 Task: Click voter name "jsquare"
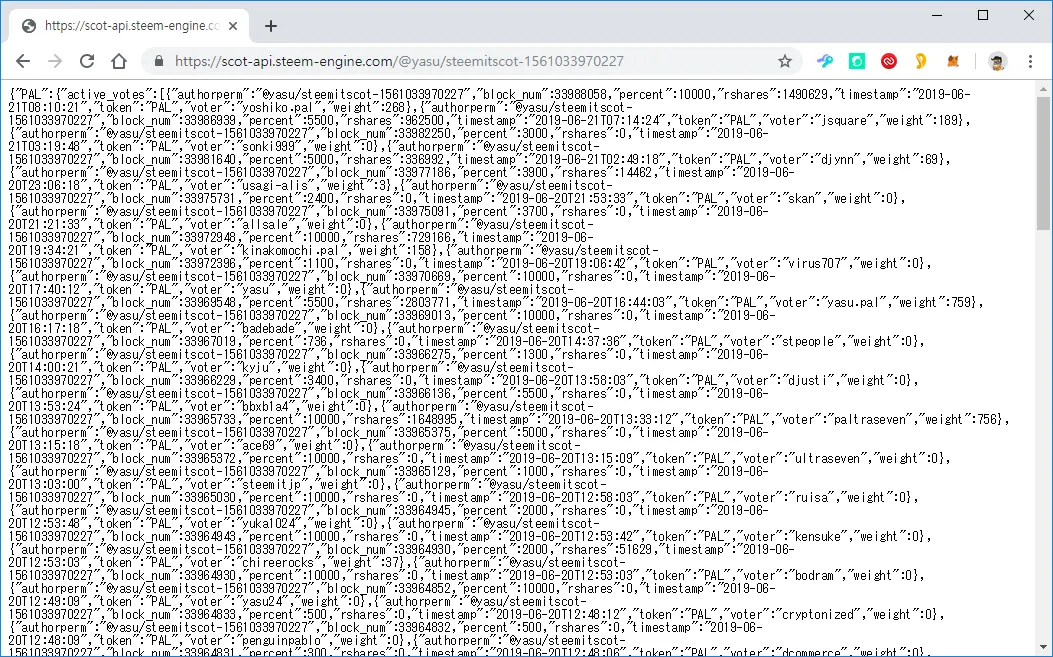pyautogui.click(x=844, y=120)
